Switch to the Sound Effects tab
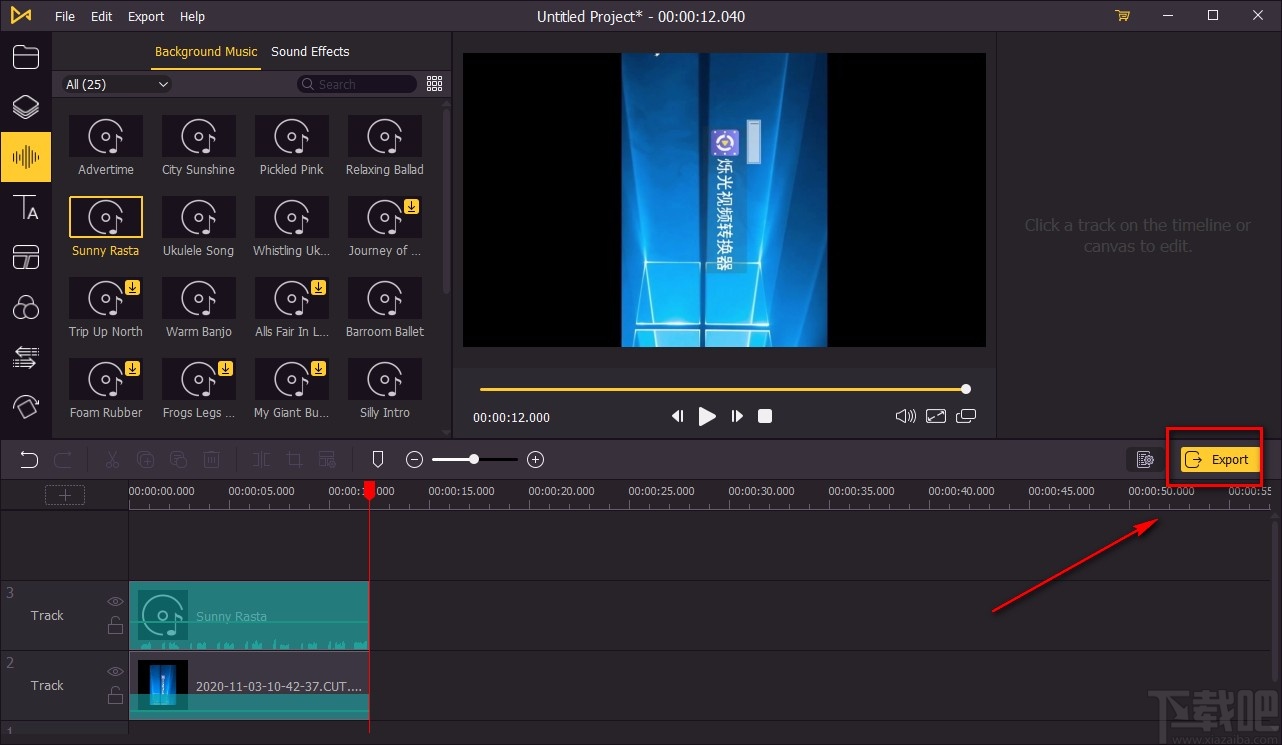 (310, 52)
